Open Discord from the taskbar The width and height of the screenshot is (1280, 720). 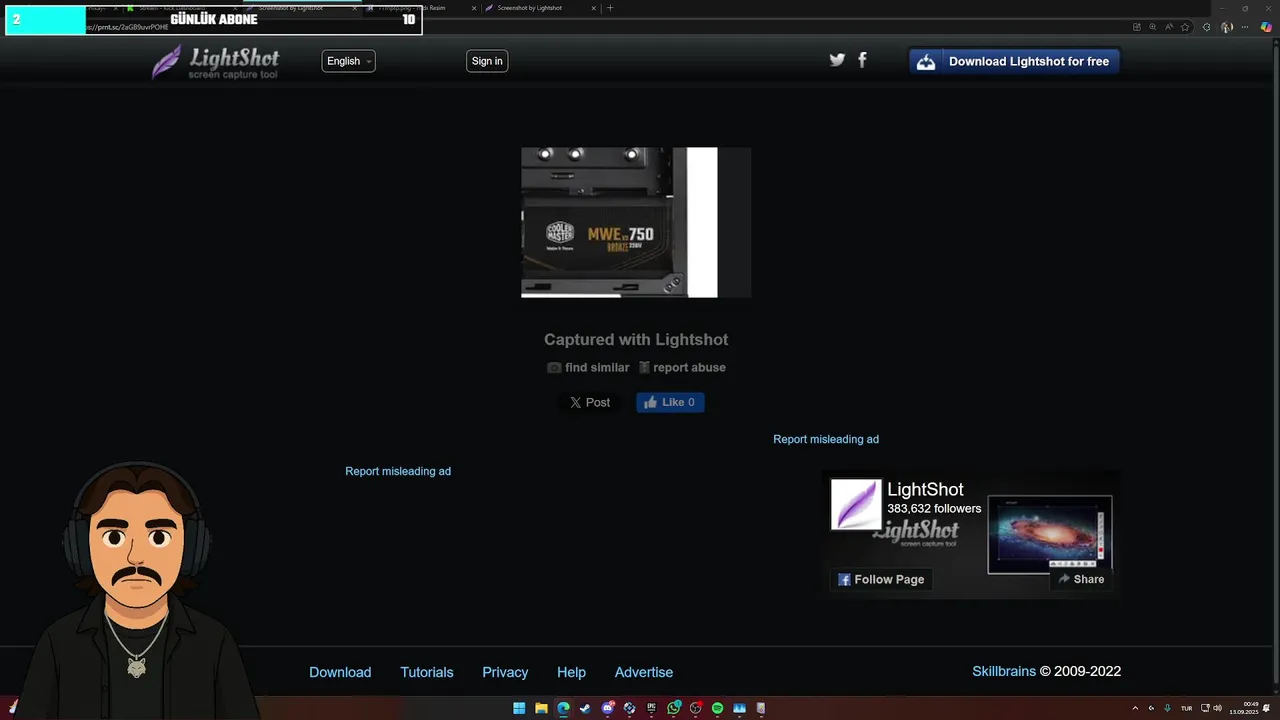pyautogui.click(x=607, y=708)
